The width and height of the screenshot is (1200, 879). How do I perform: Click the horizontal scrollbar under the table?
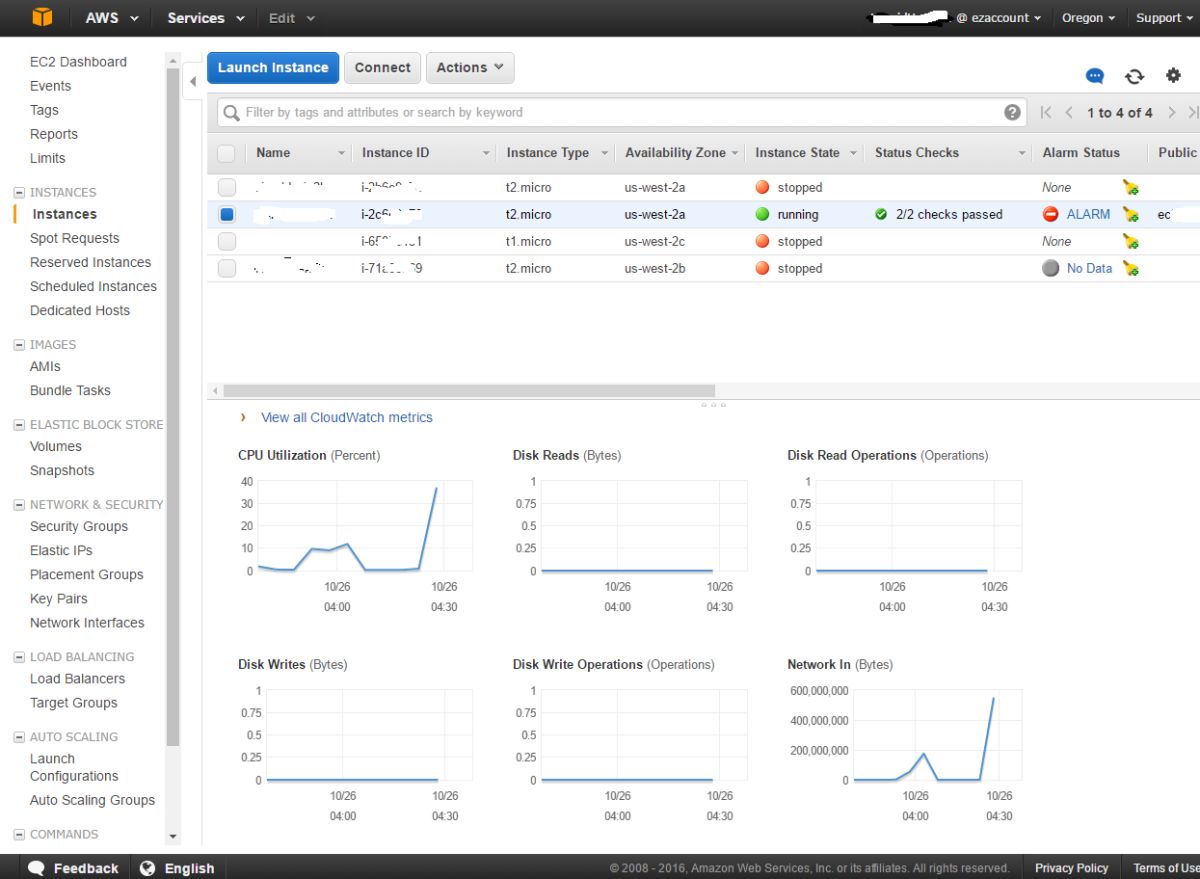[469, 391]
